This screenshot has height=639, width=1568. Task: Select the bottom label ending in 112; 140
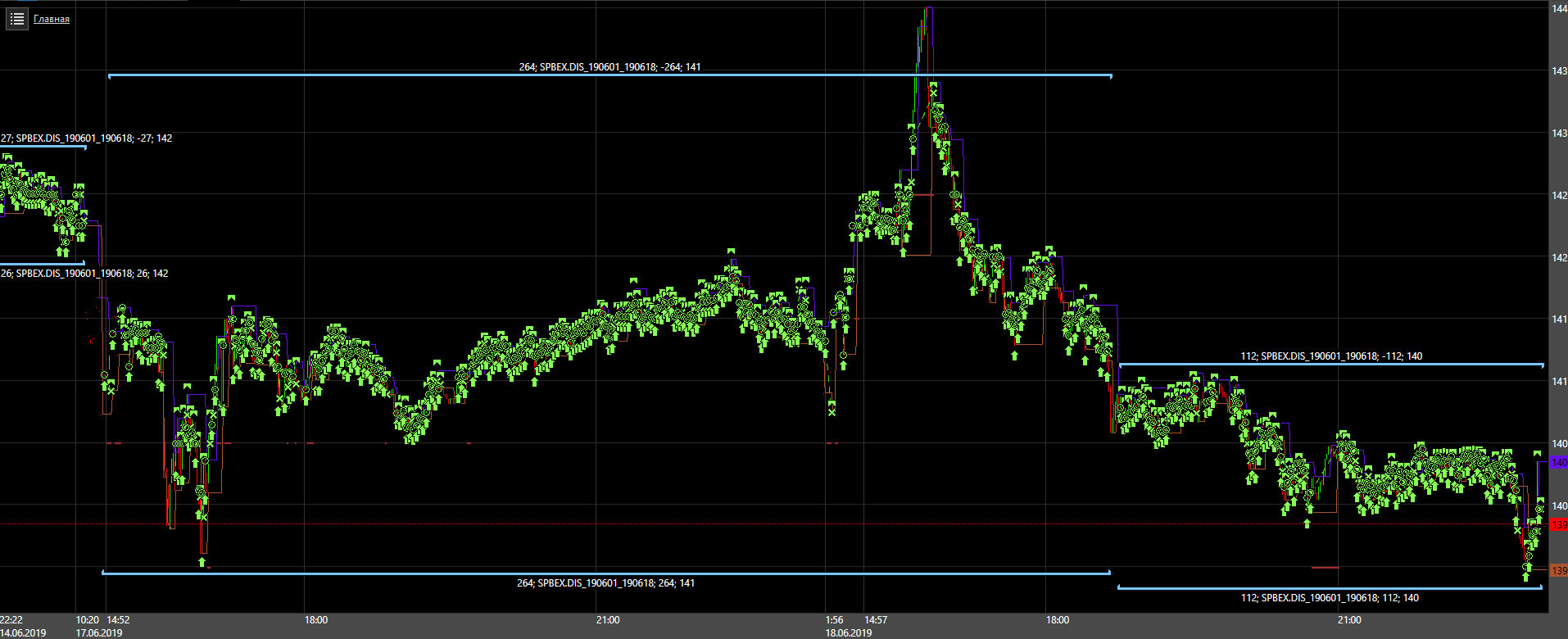coord(1330,598)
